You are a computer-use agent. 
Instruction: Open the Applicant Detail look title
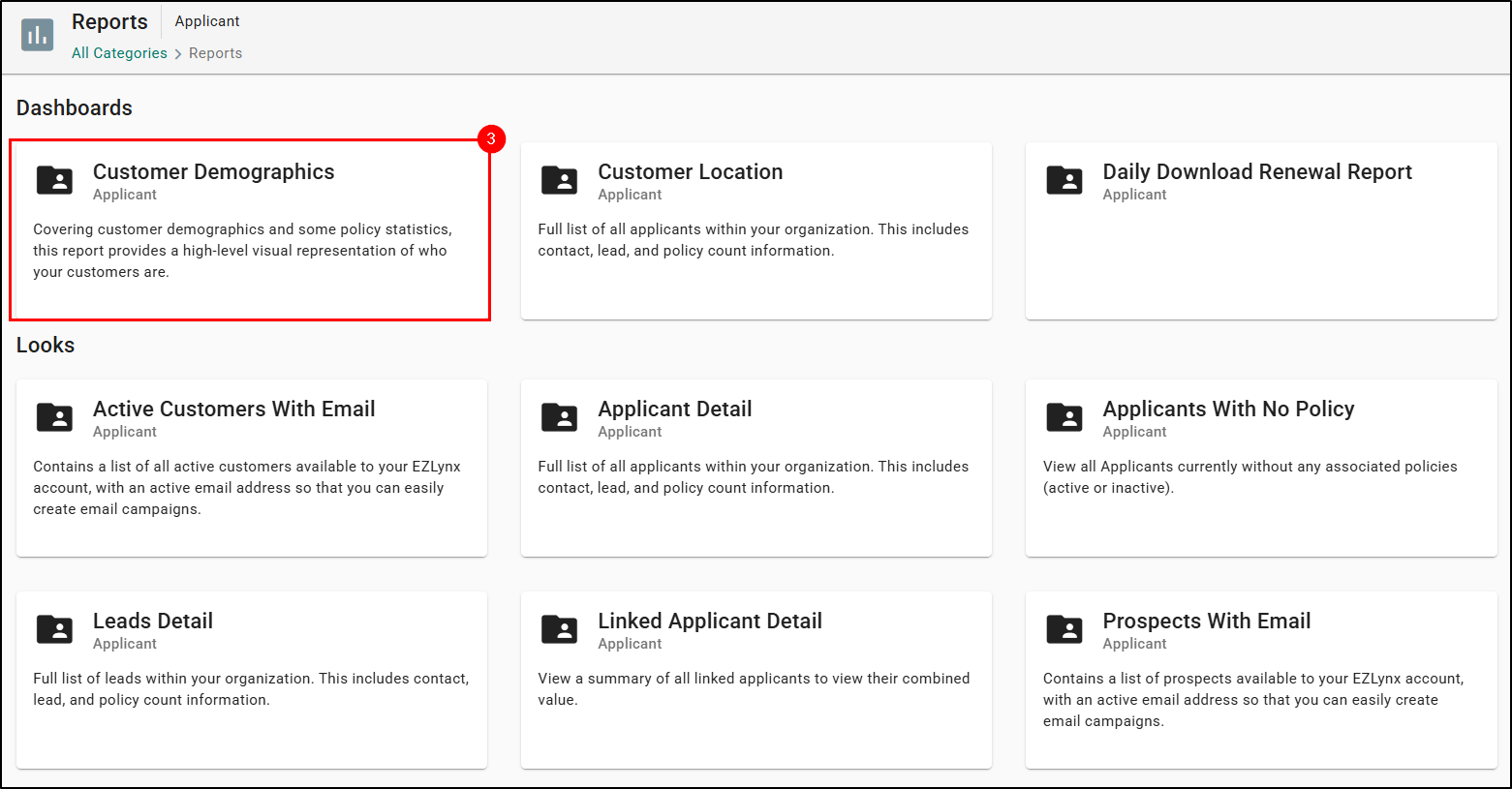674,410
